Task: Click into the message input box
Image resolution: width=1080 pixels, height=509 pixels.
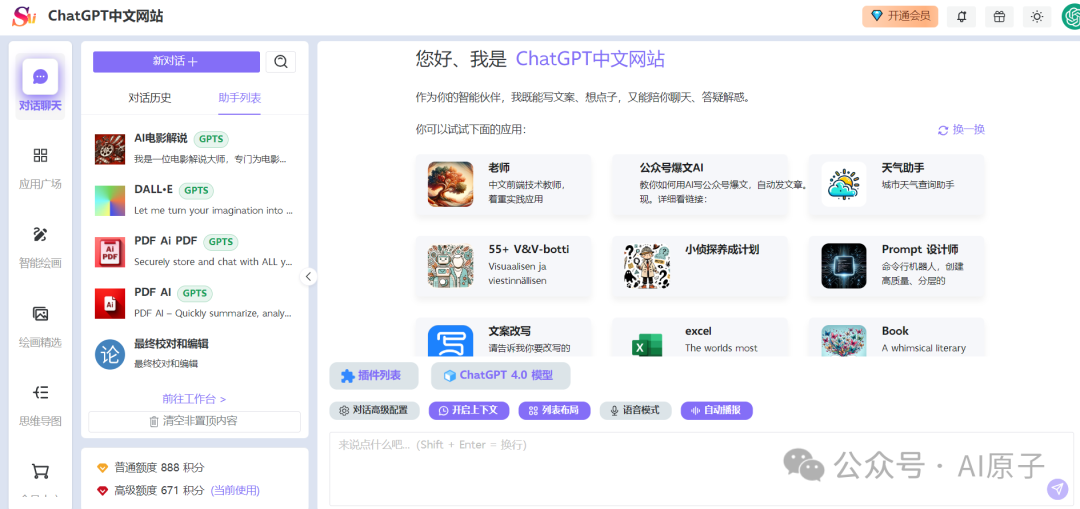Action: [x=701, y=468]
